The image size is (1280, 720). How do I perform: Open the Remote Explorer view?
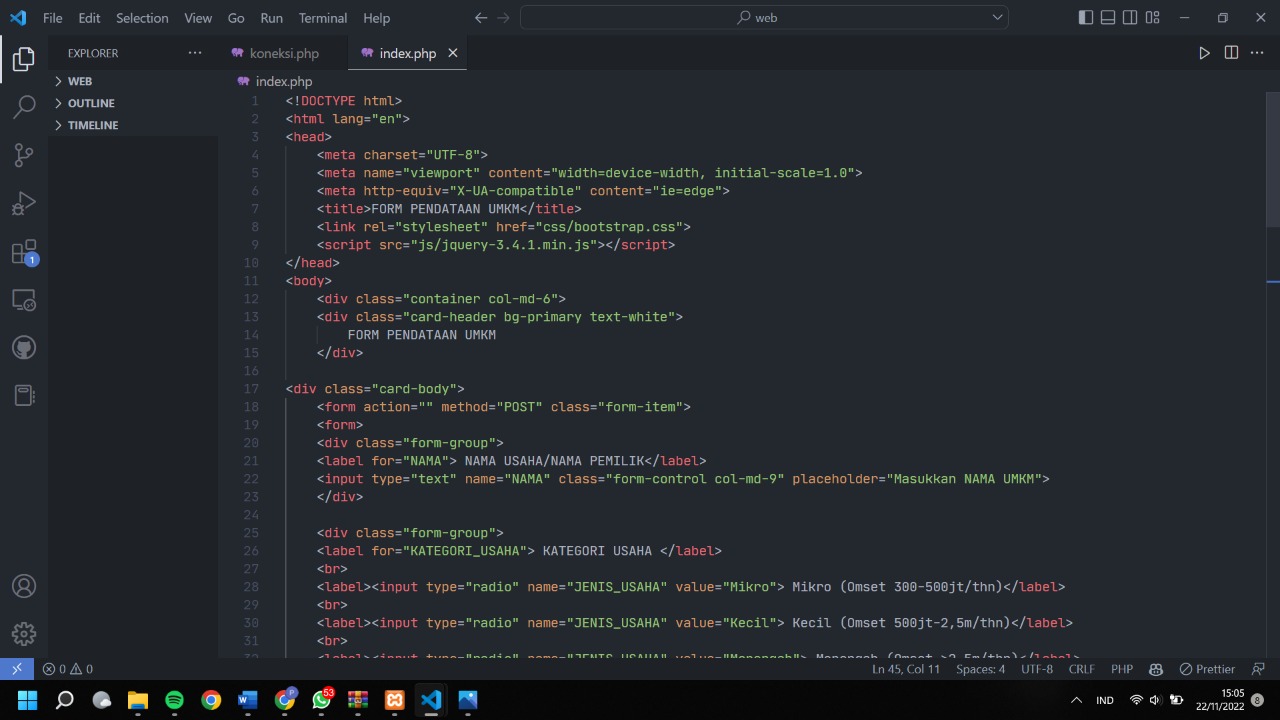click(x=24, y=299)
